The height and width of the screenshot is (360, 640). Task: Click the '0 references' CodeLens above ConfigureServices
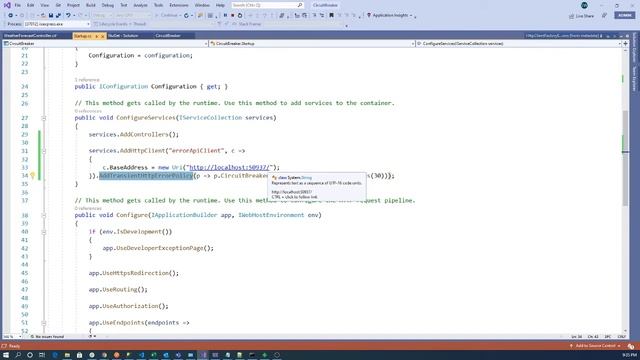[x=88, y=111]
